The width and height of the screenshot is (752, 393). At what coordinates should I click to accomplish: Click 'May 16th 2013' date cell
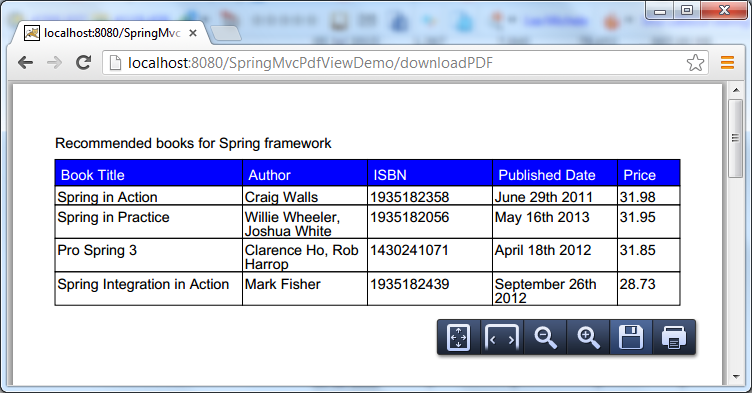(555, 222)
